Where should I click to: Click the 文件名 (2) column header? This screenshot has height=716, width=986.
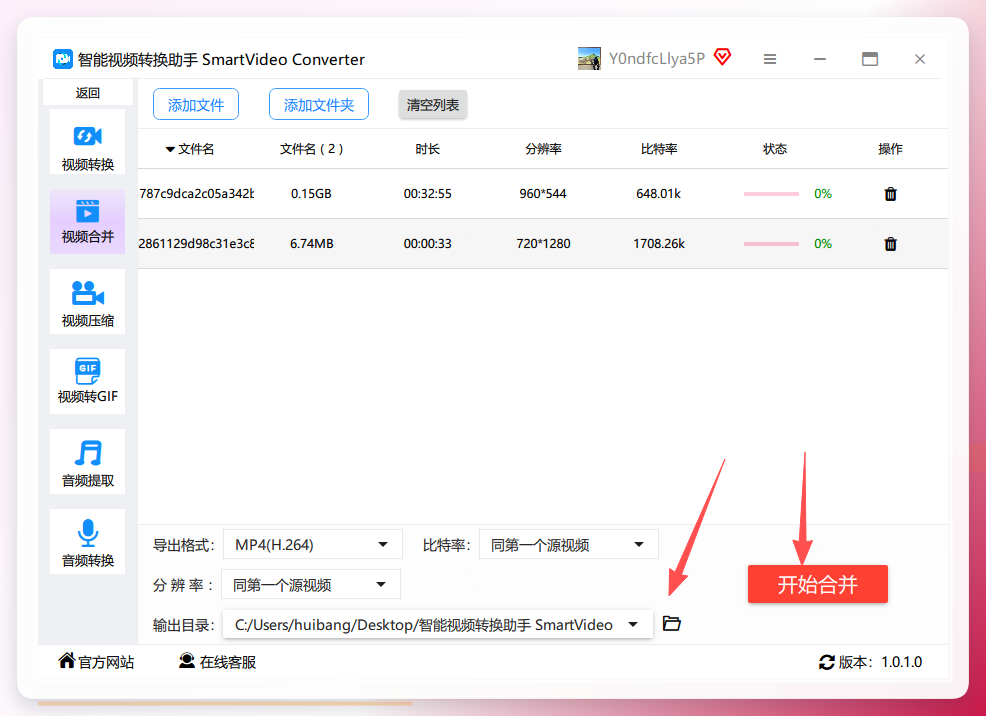[x=311, y=149]
